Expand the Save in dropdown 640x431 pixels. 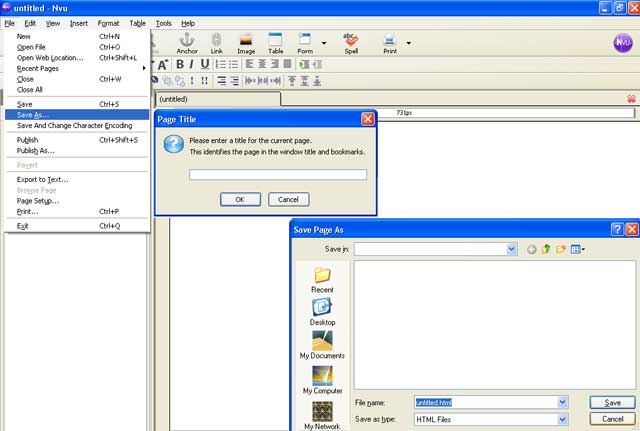point(512,249)
